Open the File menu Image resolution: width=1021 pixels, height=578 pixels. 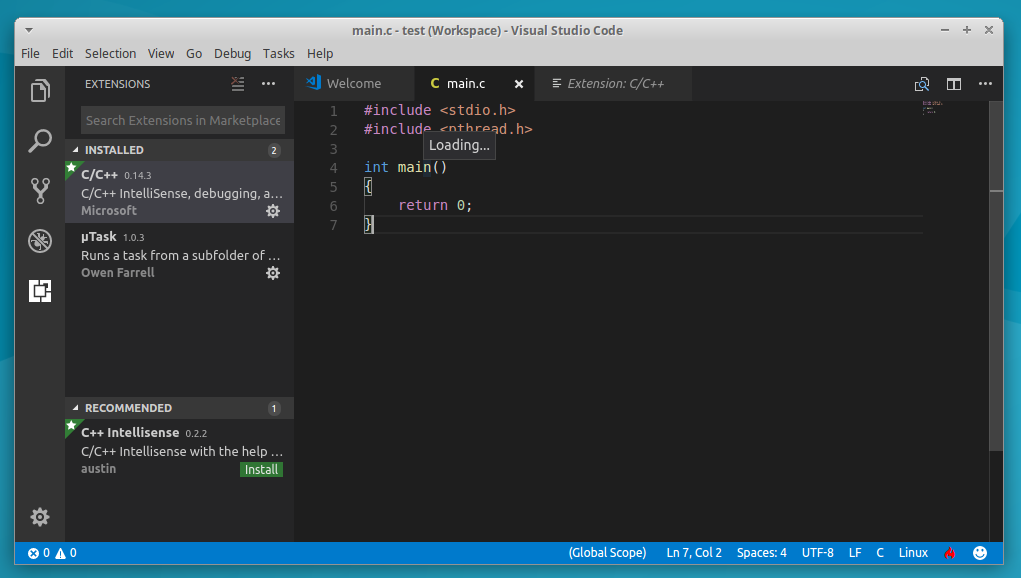[x=31, y=53]
